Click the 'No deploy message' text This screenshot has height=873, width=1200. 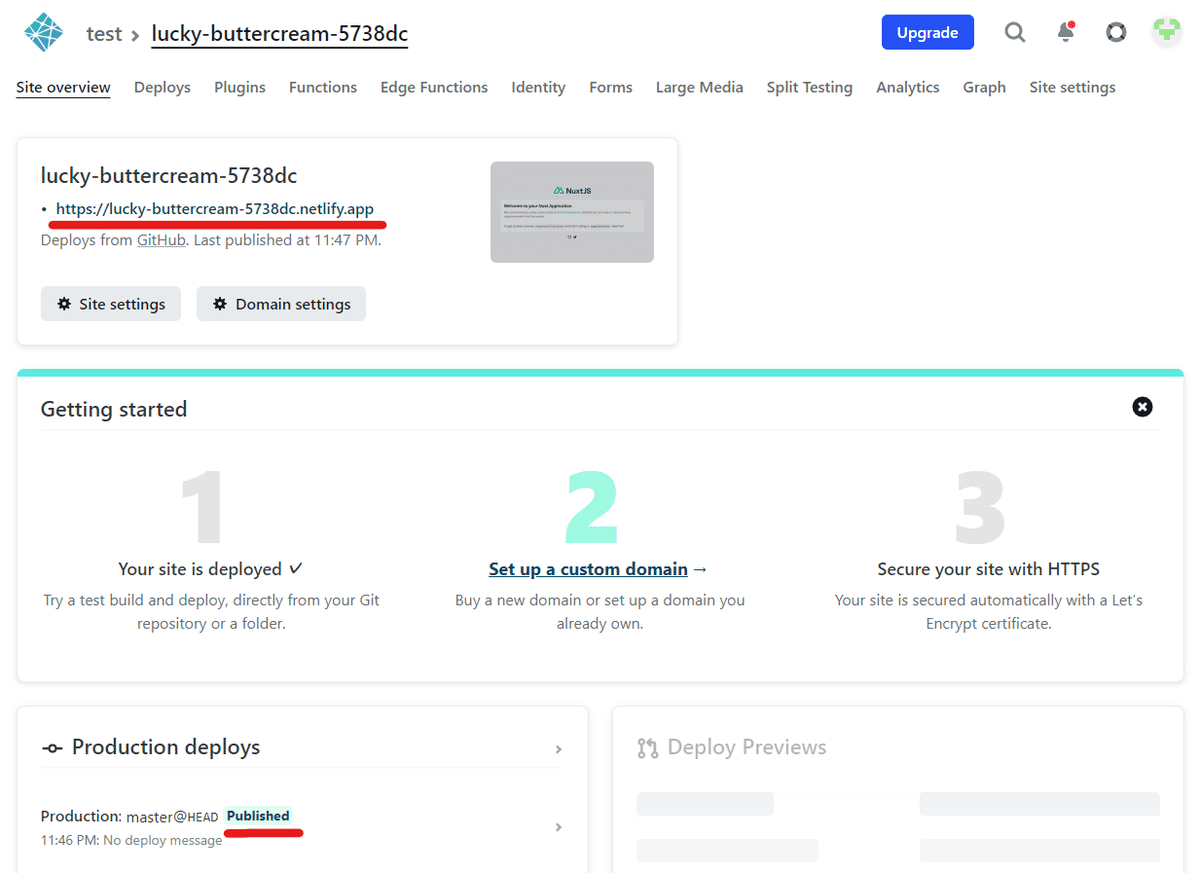pyautogui.click(x=163, y=840)
